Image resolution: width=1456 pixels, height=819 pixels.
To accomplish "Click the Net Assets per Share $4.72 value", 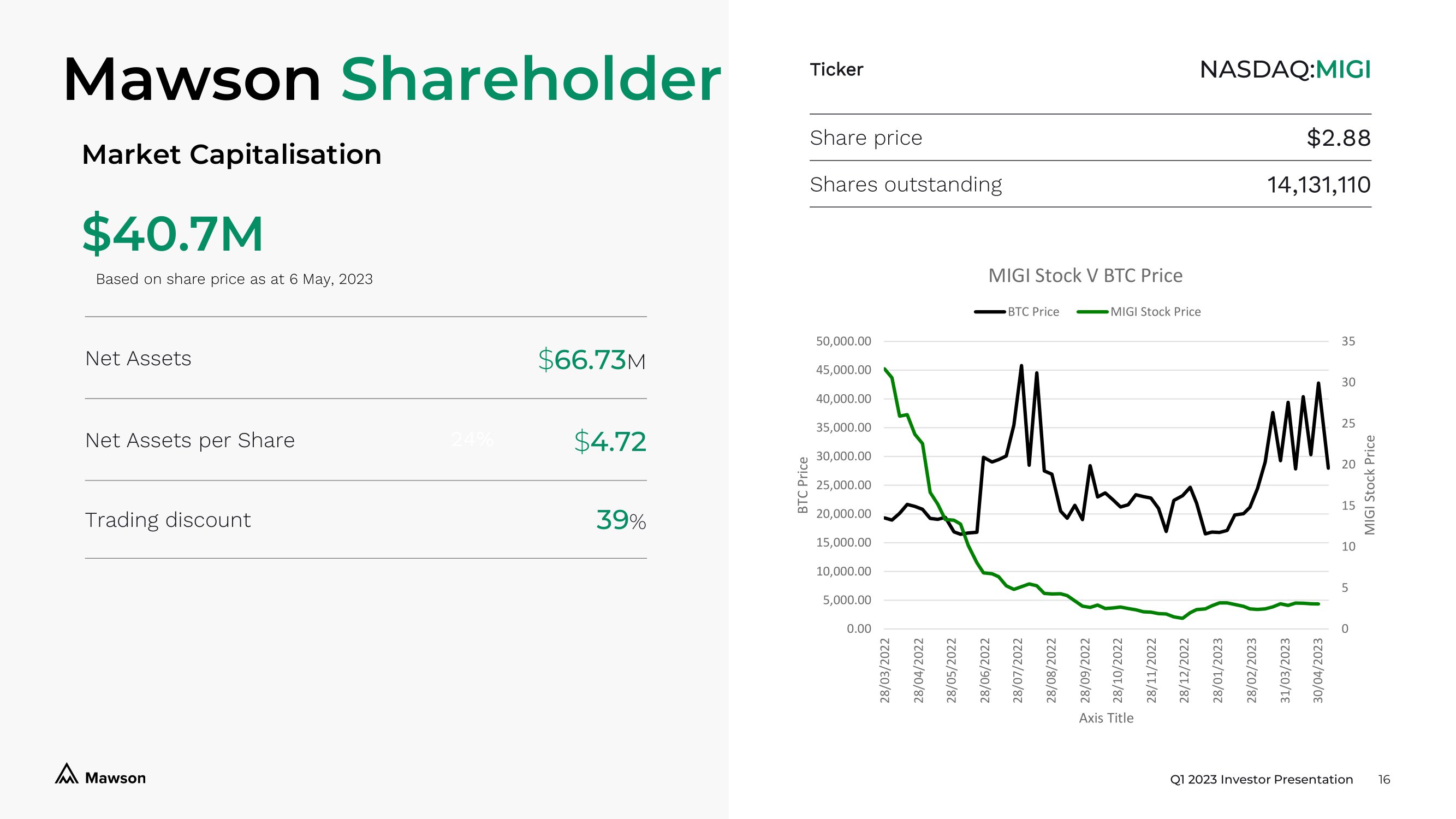I will [609, 441].
